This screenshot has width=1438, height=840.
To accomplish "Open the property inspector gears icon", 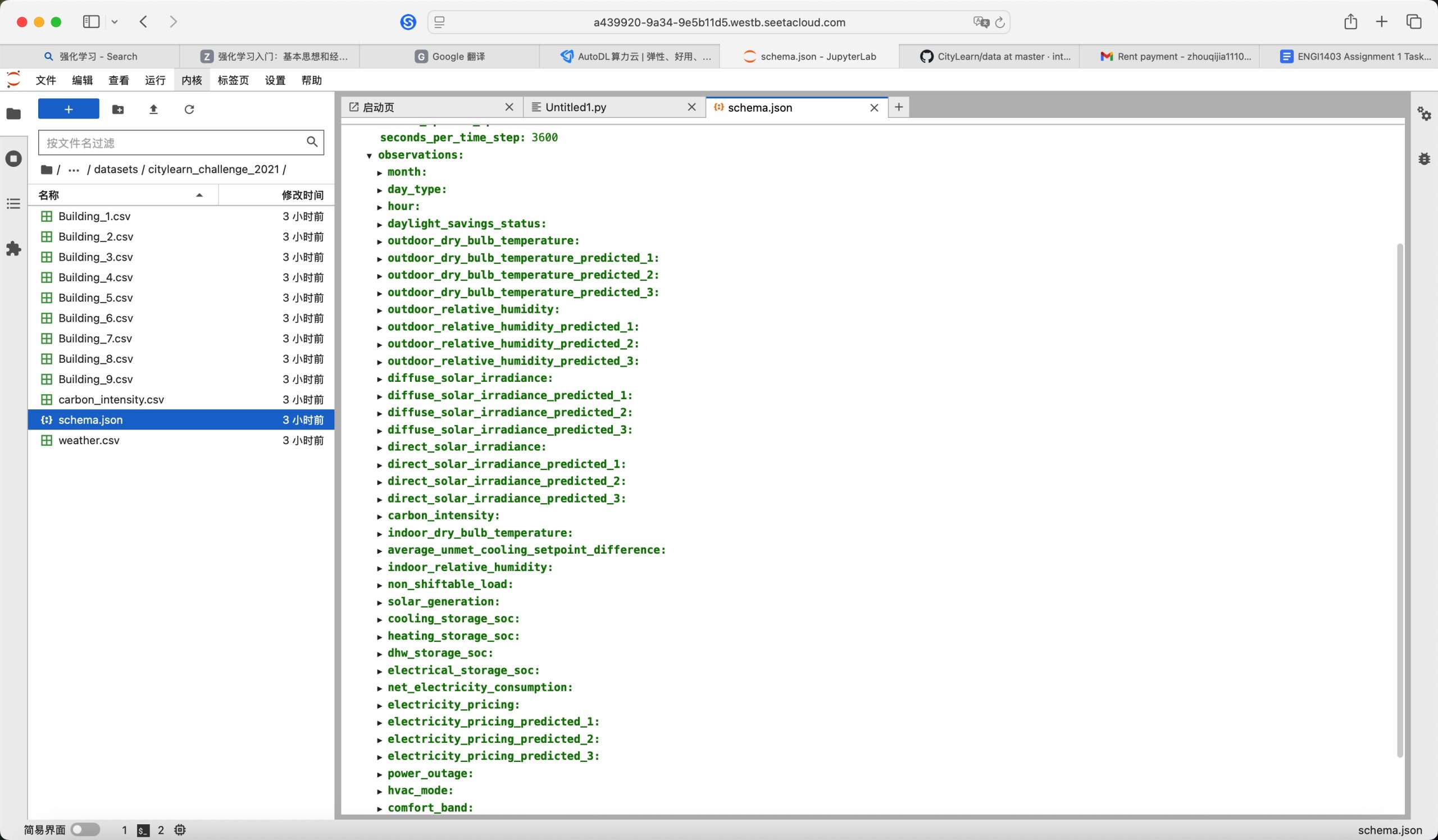I will click(1424, 113).
